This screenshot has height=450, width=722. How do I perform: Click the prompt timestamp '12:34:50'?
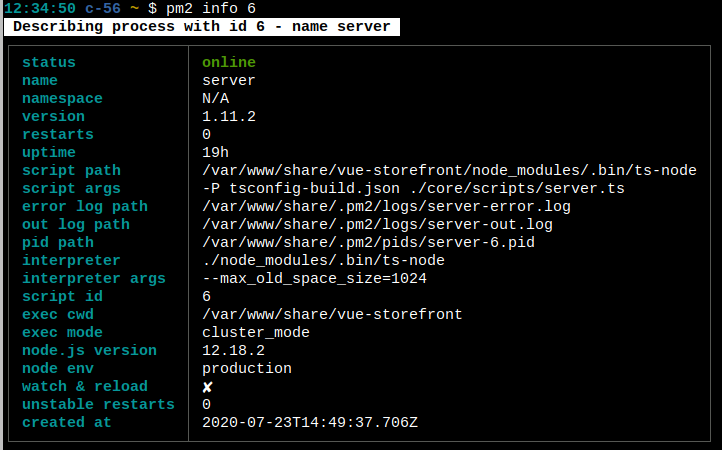(40, 8)
